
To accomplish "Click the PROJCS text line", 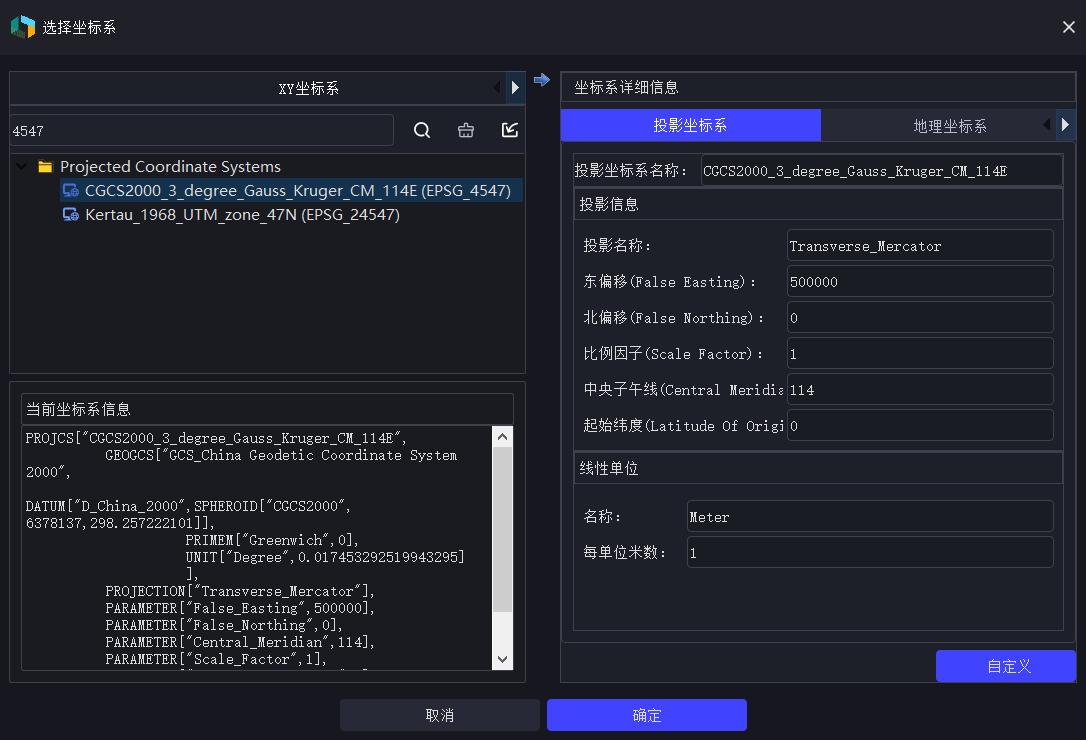I will (x=216, y=438).
